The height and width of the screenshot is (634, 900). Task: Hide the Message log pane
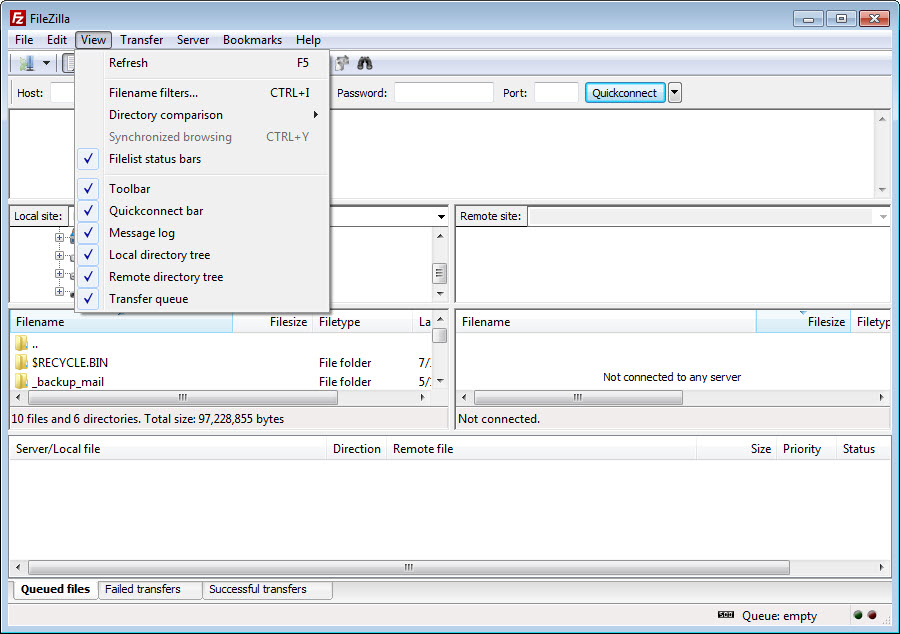pos(88,233)
